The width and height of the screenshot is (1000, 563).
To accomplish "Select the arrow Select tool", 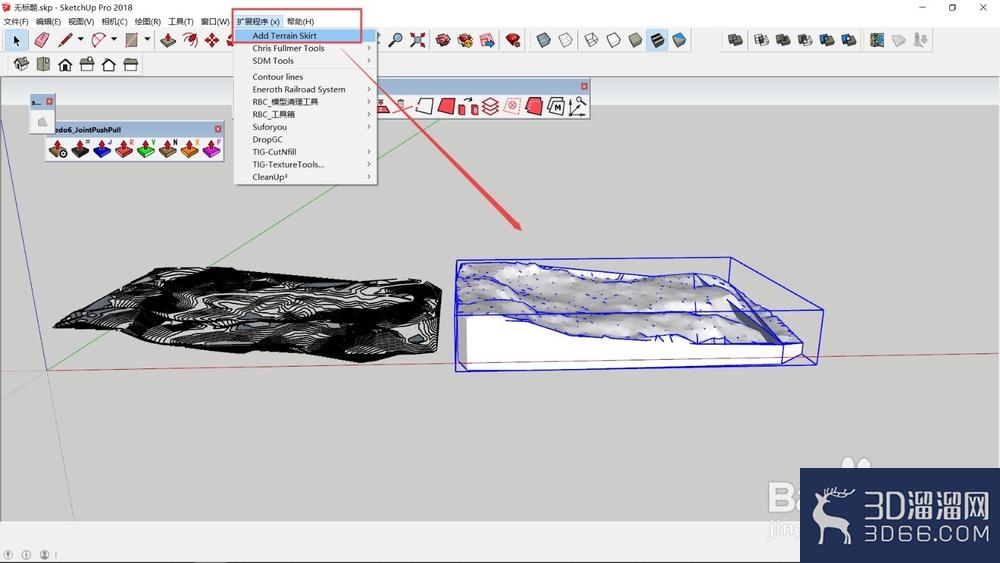I will pos(17,41).
